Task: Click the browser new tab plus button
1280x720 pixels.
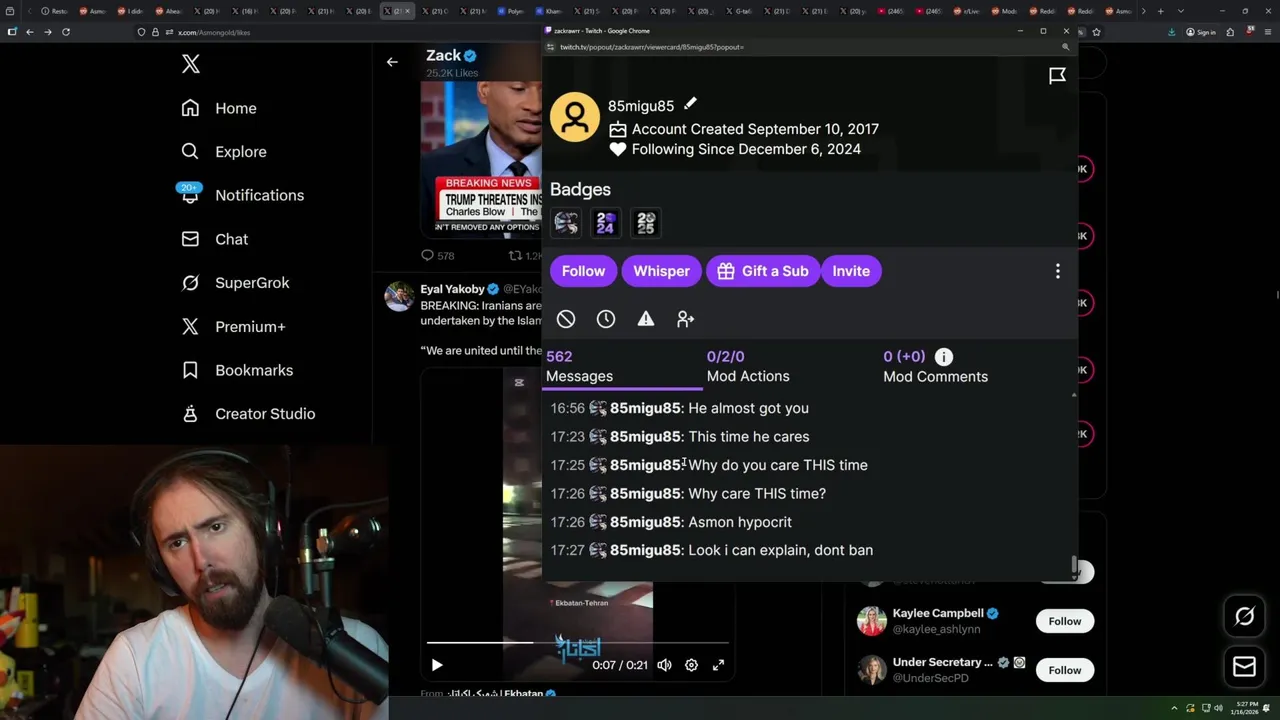Action: [x=1160, y=11]
